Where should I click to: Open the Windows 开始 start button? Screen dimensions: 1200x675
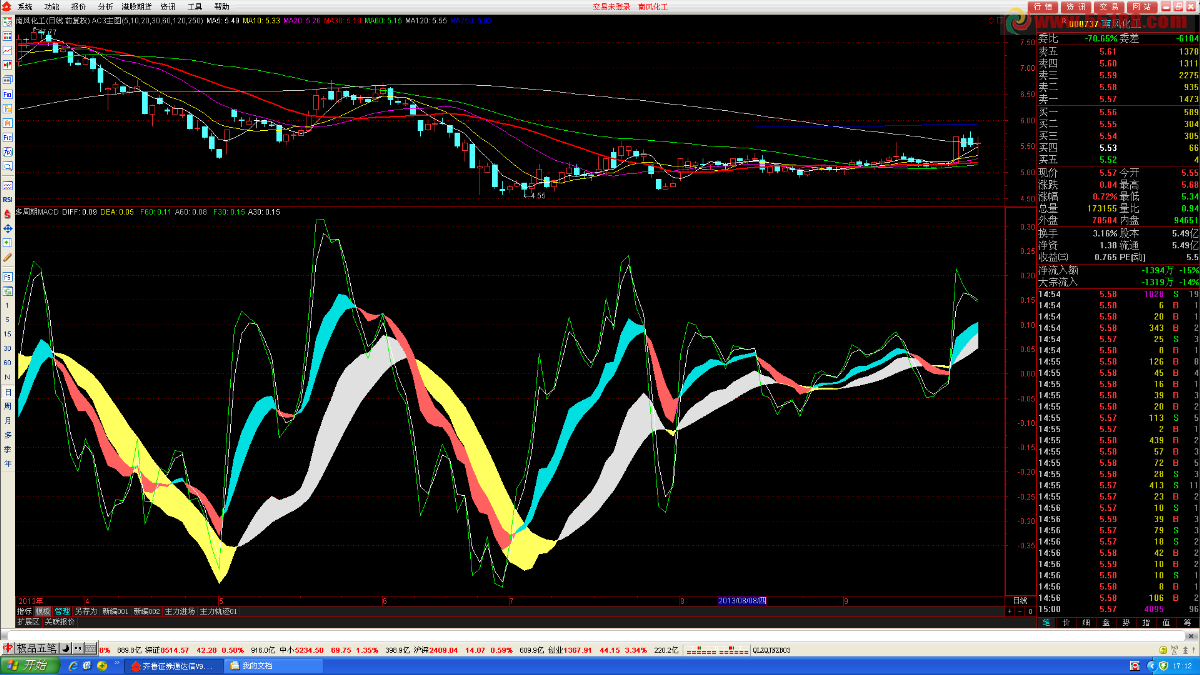(x=29, y=665)
